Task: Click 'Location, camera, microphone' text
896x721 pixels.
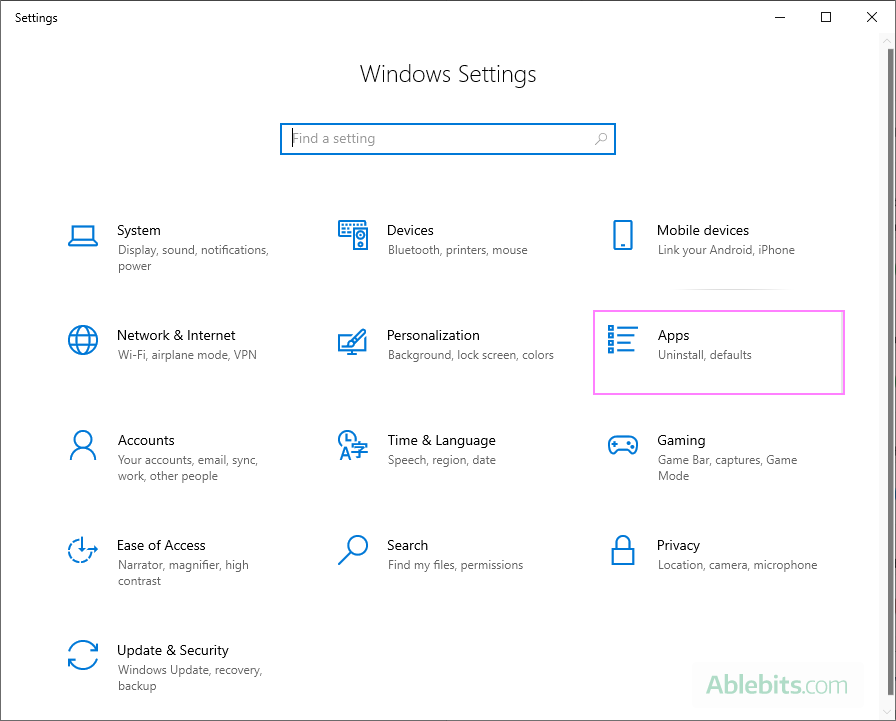Action: [737, 565]
